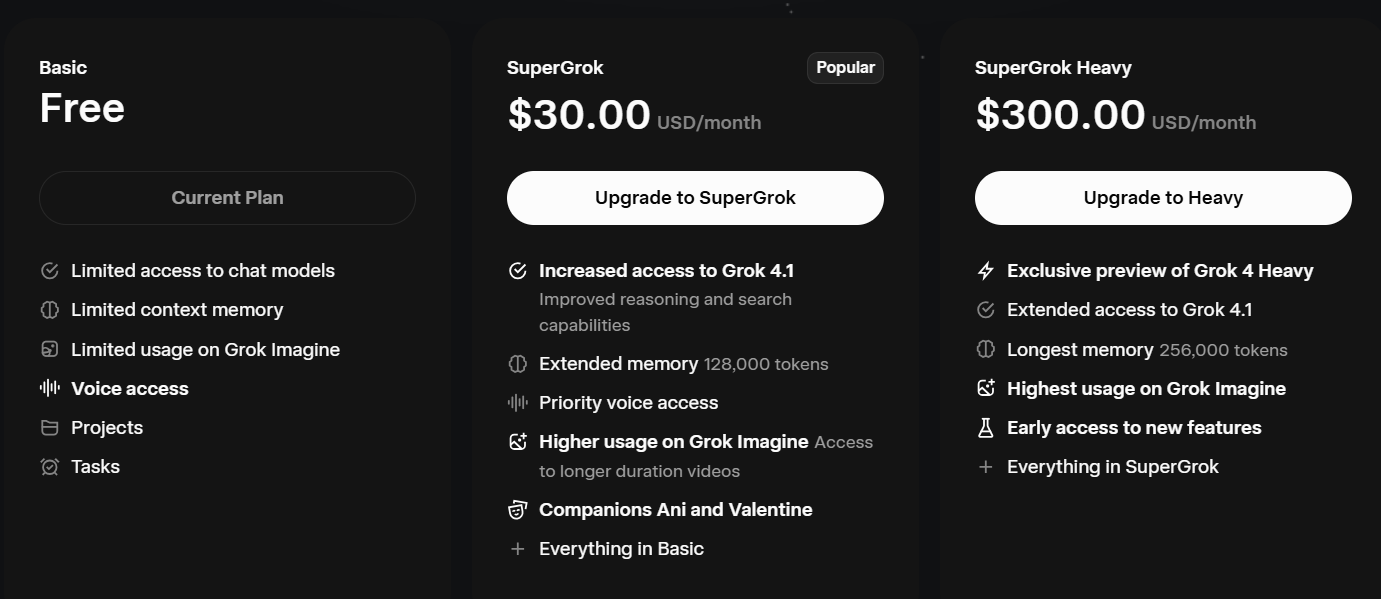1381x599 pixels.
Task: Click the Projects folder icon
Action: pyautogui.click(x=49, y=428)
